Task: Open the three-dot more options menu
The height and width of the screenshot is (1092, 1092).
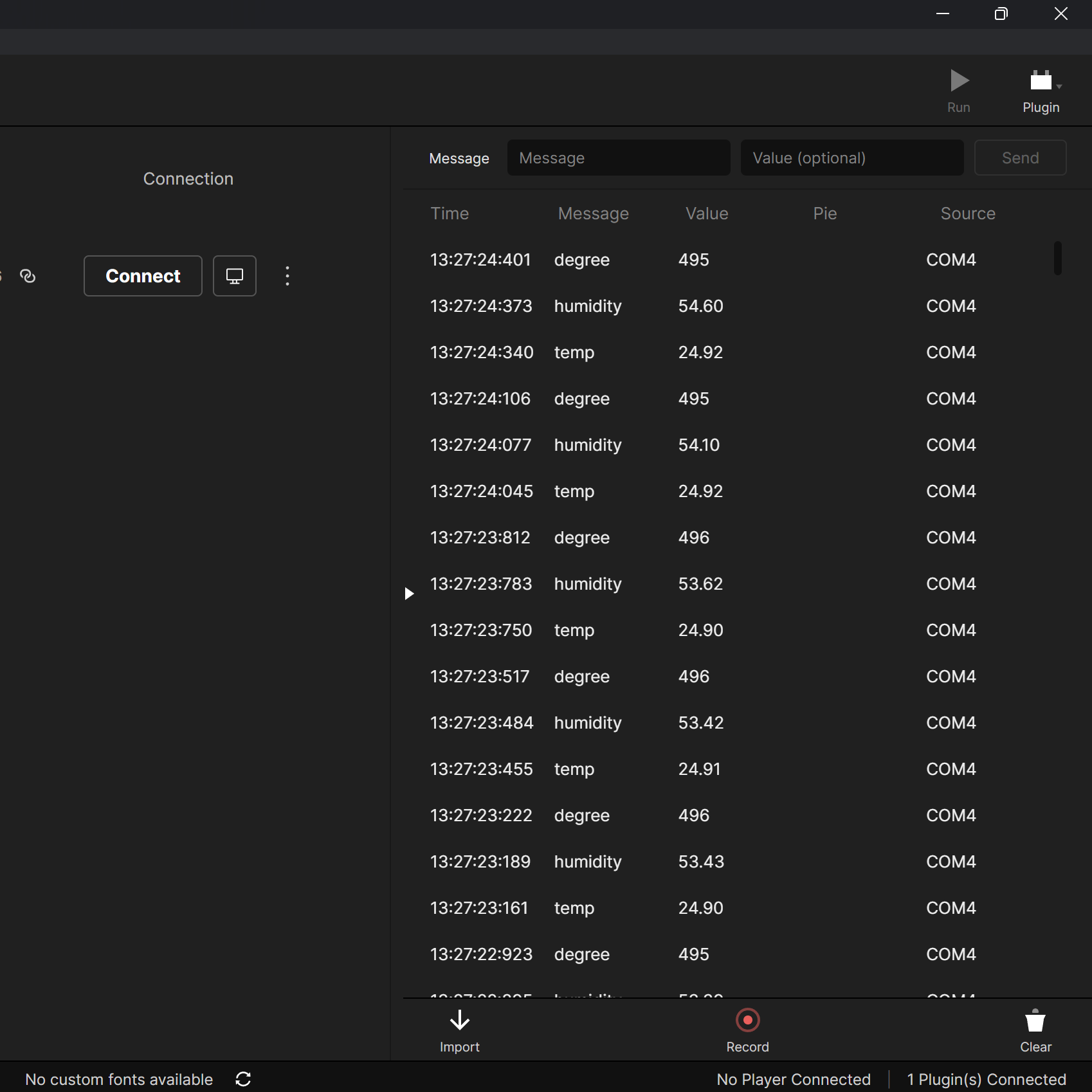Action: click(287, 276)
